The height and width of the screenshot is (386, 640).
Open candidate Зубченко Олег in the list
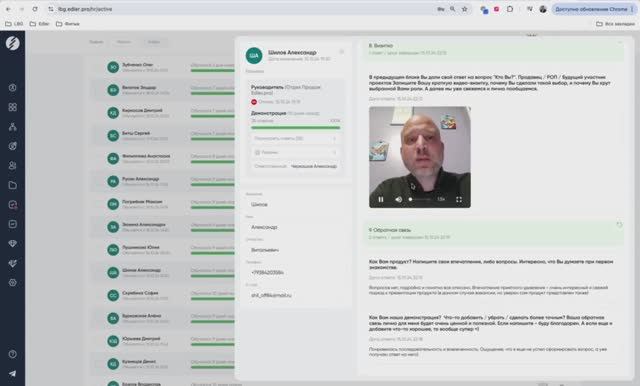[163, 67]
